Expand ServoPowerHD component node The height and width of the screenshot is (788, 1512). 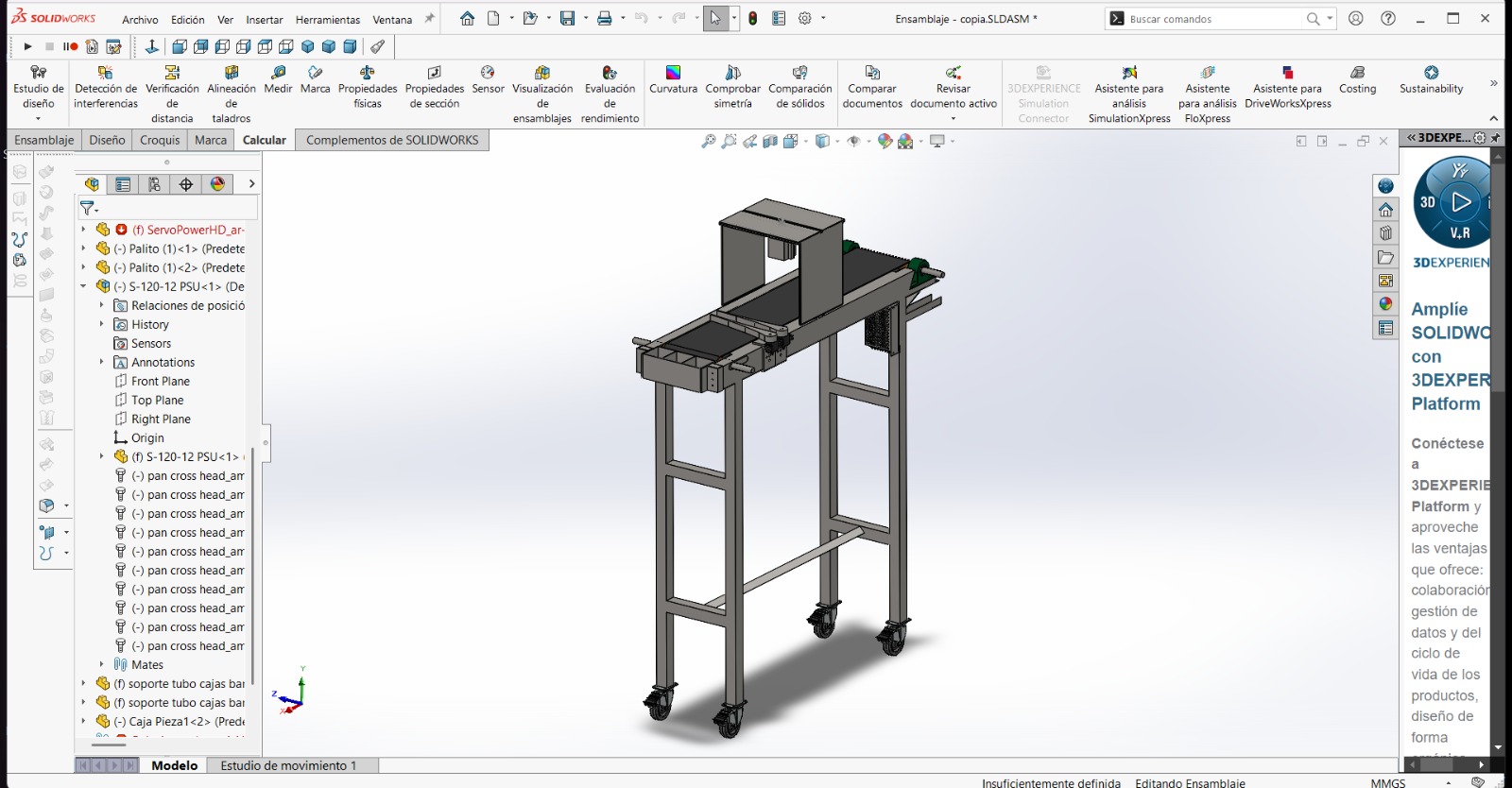click(x=83, y=230)
